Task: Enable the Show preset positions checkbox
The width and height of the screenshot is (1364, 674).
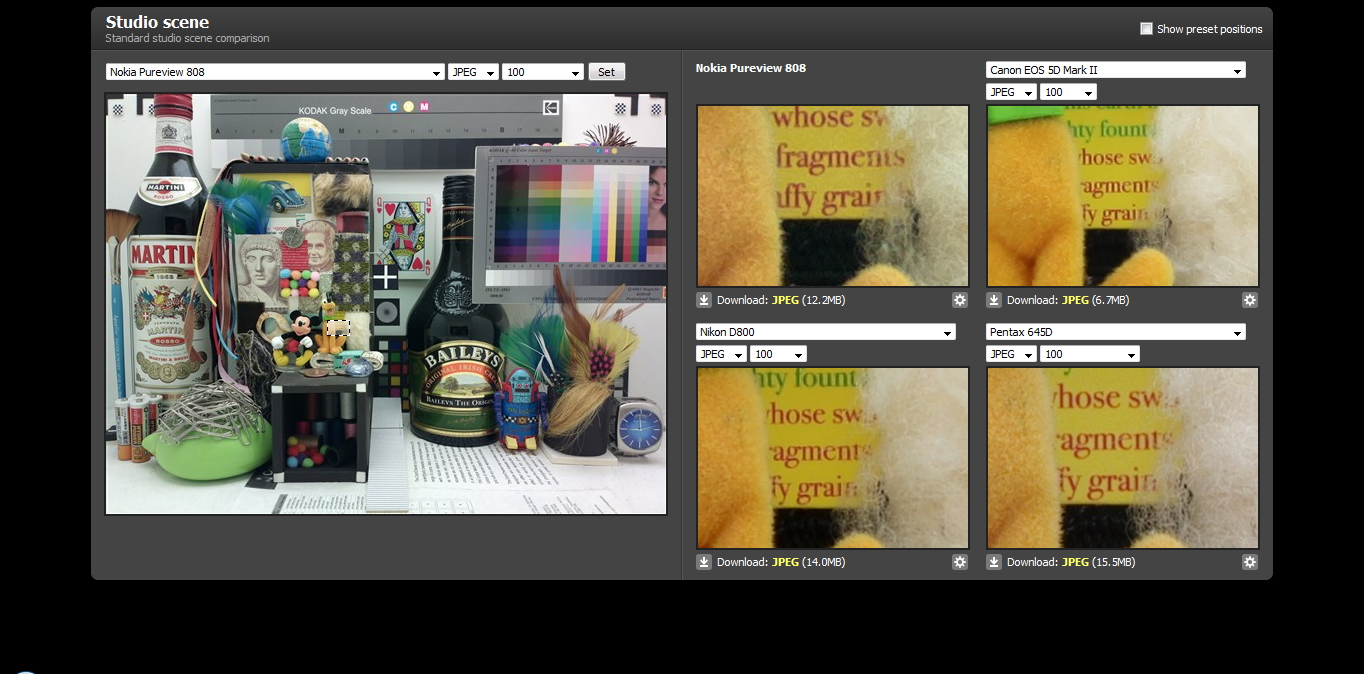Action: click(x=1146, y=29)
